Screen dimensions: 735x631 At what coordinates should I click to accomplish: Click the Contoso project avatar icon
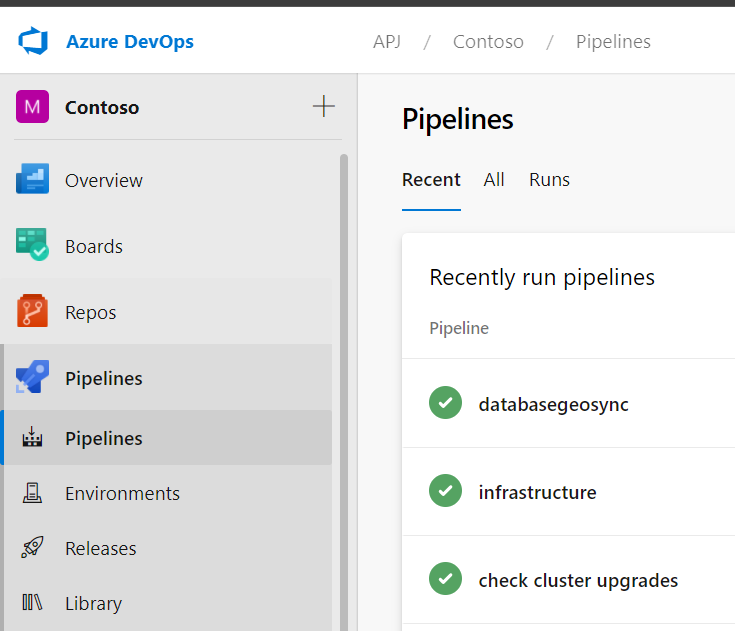32,107
